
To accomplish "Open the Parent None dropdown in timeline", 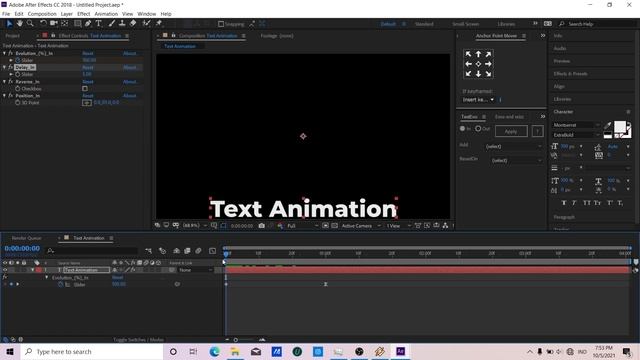I will pyautogui.click(x=196, y=270).
